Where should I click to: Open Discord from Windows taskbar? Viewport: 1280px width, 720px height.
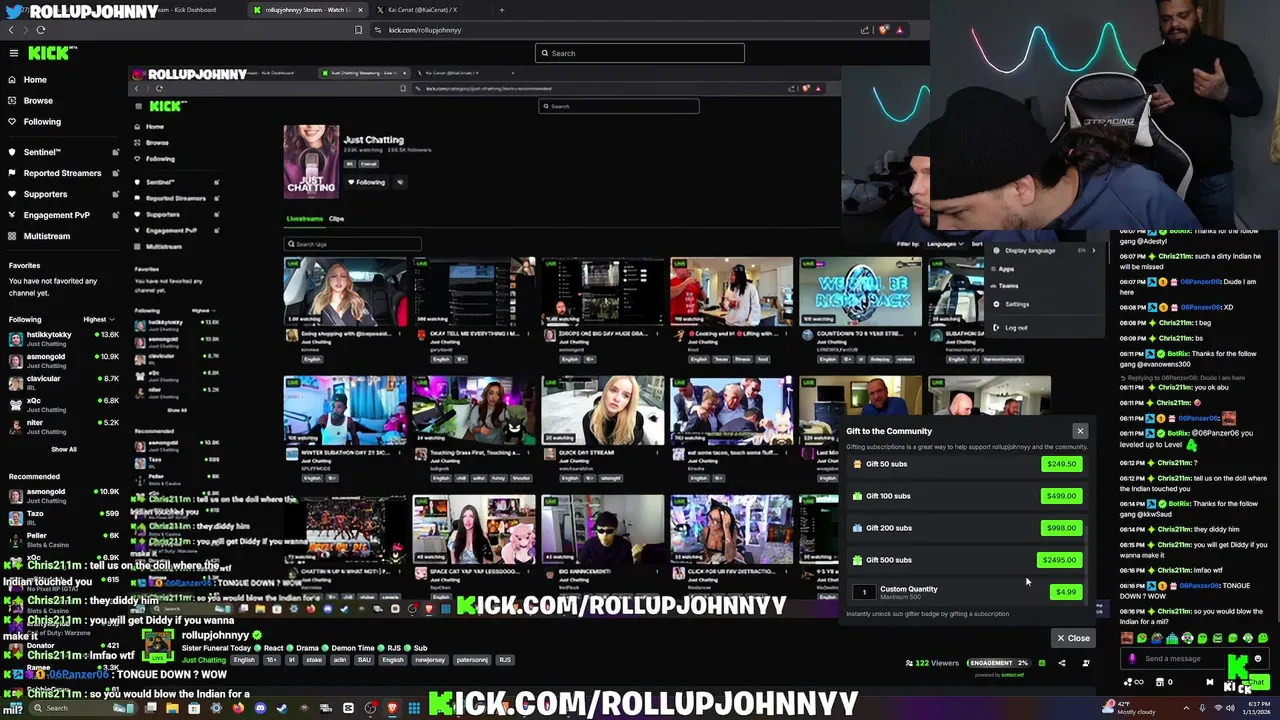coord(260,708)
